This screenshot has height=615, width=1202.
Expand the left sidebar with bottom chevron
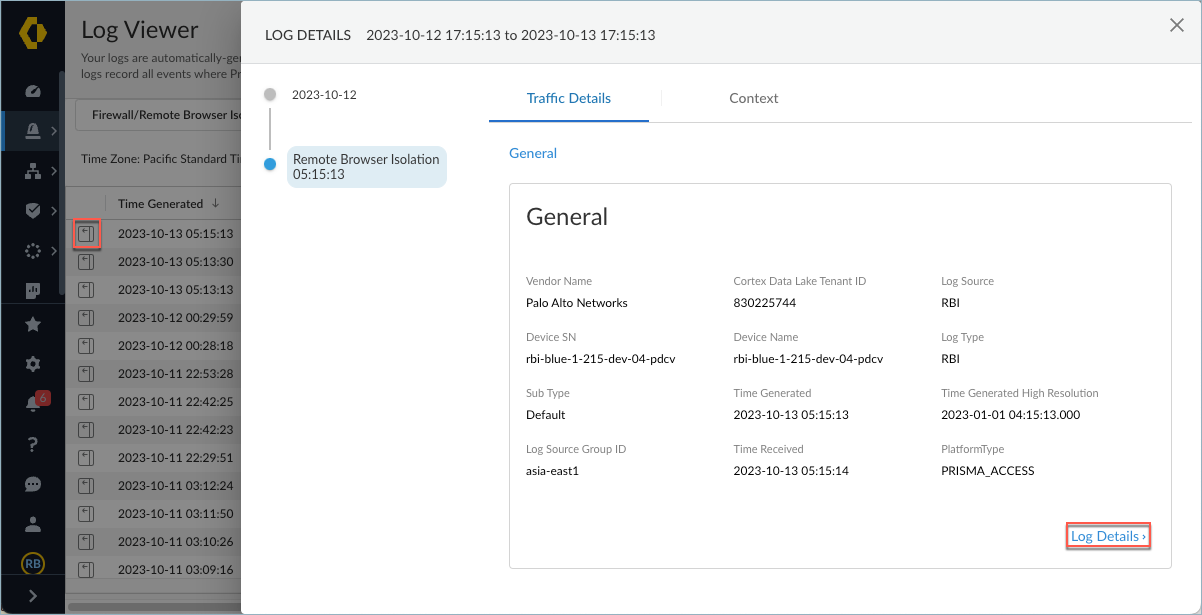tap(33, 596)
